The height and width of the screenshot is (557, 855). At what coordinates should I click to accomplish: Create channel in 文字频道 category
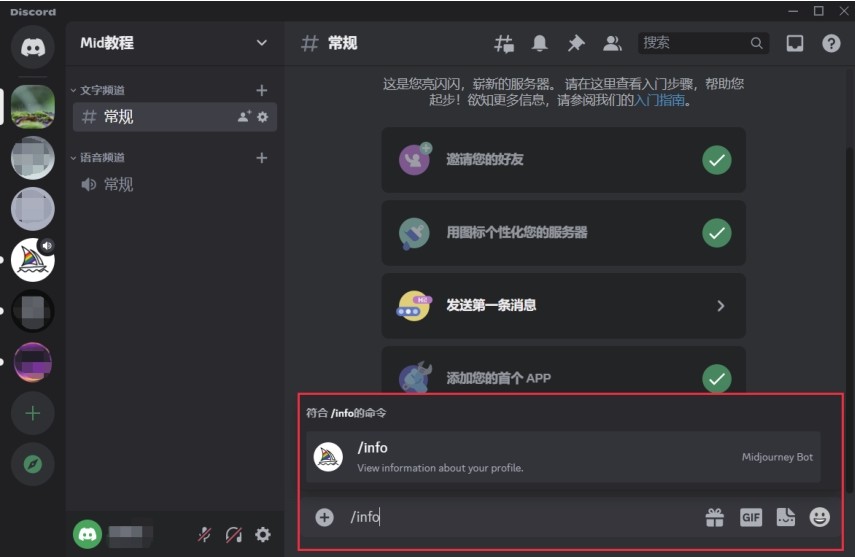coord(262,91)
